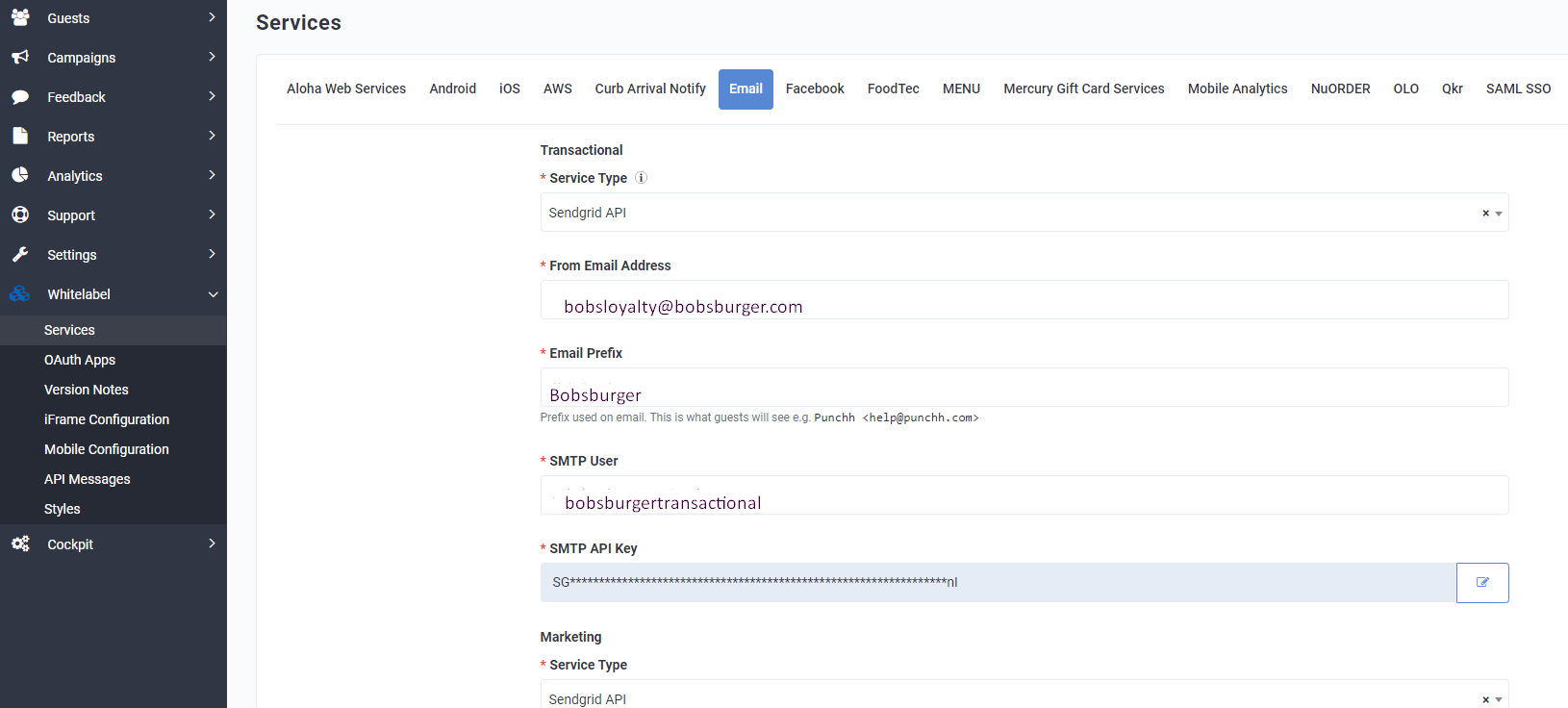
Task: Click the Analytics pie chart icon
Action: [20, 175]
